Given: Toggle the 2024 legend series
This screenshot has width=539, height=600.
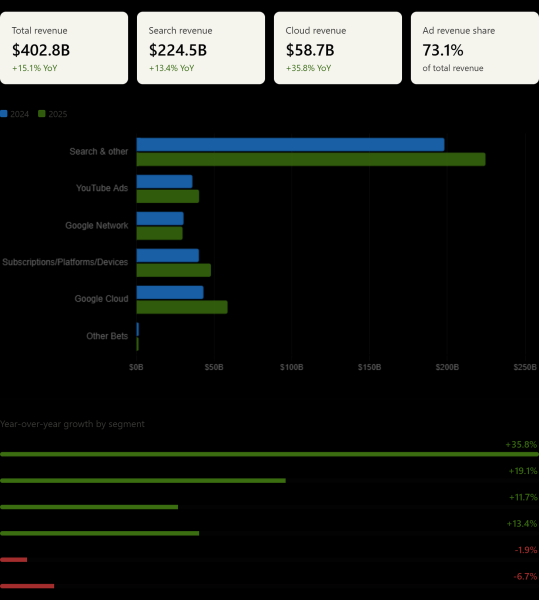Looking at the screenshot, I should point(15,114).
